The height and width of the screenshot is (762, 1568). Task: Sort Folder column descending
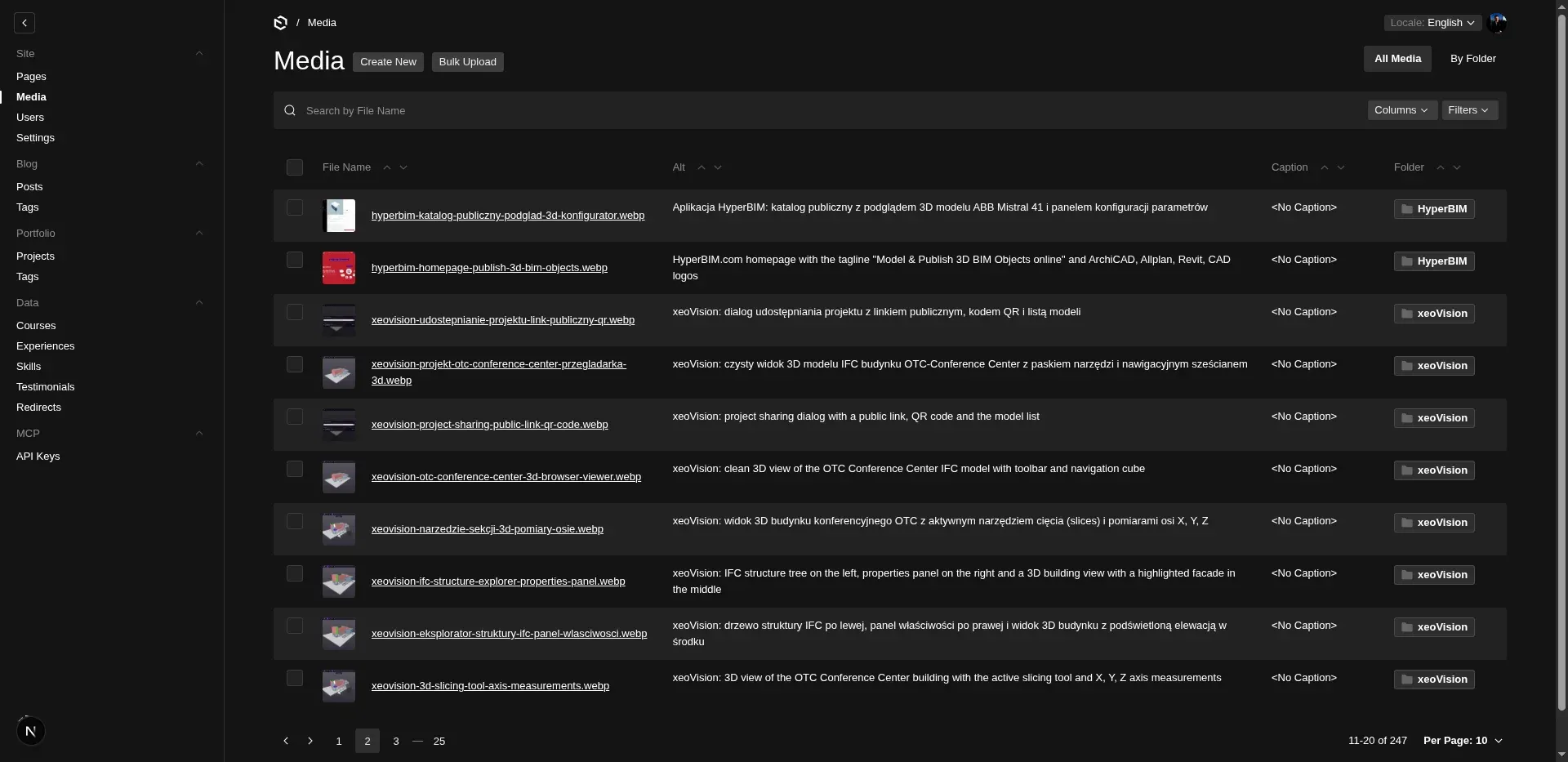(1457, 167)
